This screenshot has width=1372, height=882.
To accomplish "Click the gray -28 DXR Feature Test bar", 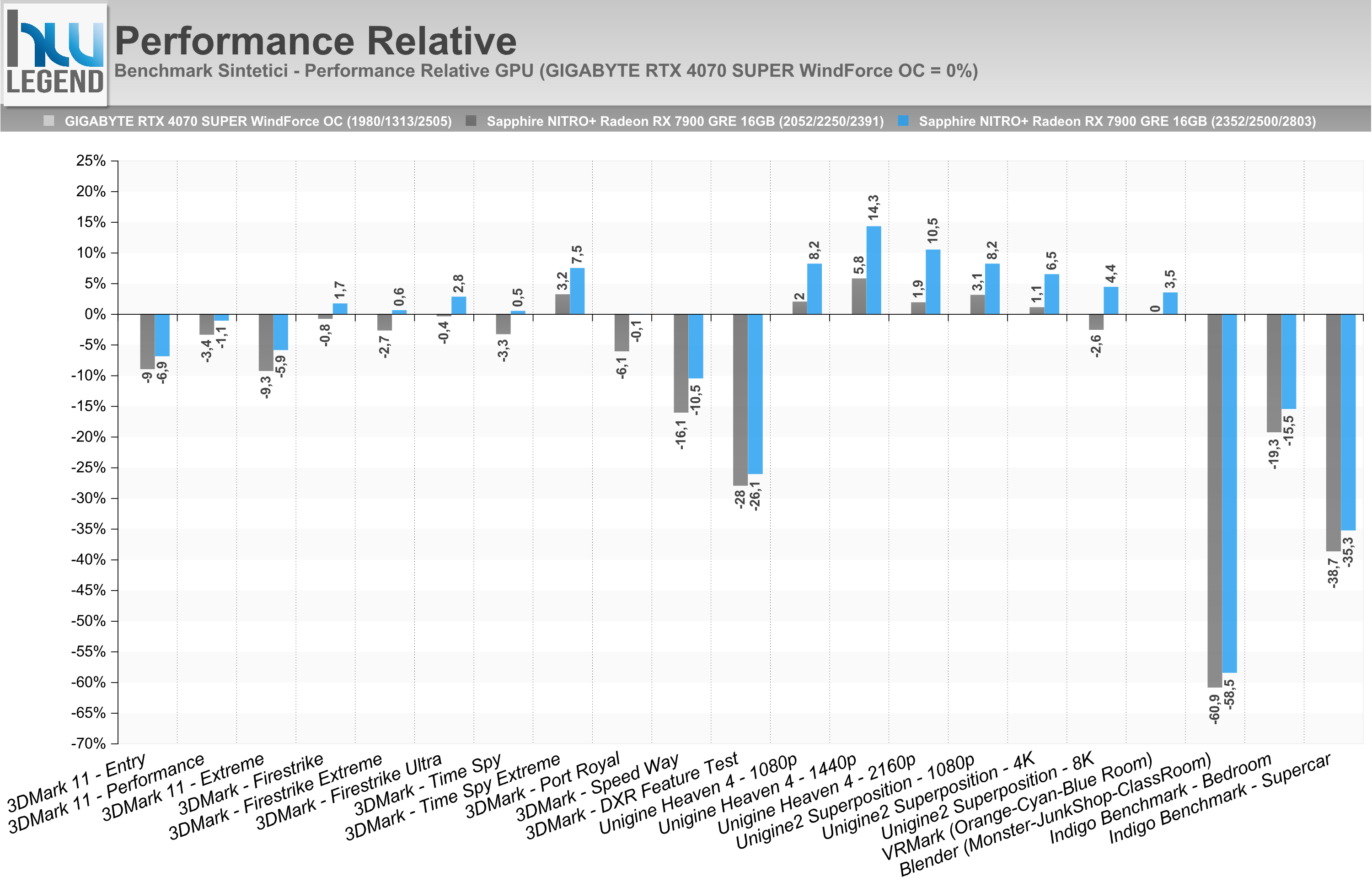I will [x=740, y=400].
